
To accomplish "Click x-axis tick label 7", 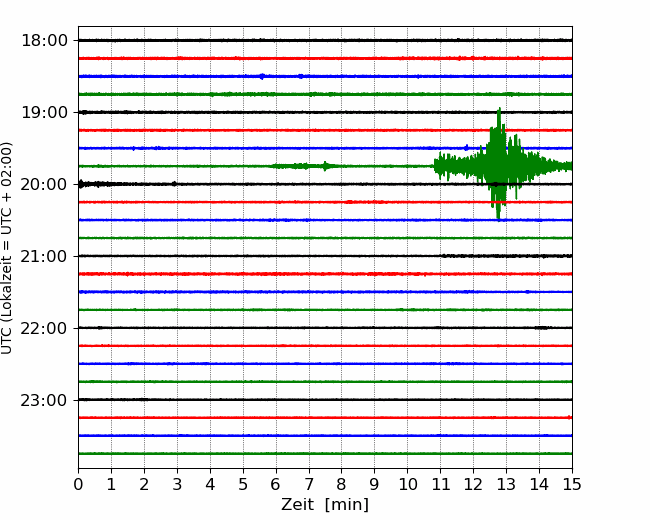I will [x=309, y=484].
